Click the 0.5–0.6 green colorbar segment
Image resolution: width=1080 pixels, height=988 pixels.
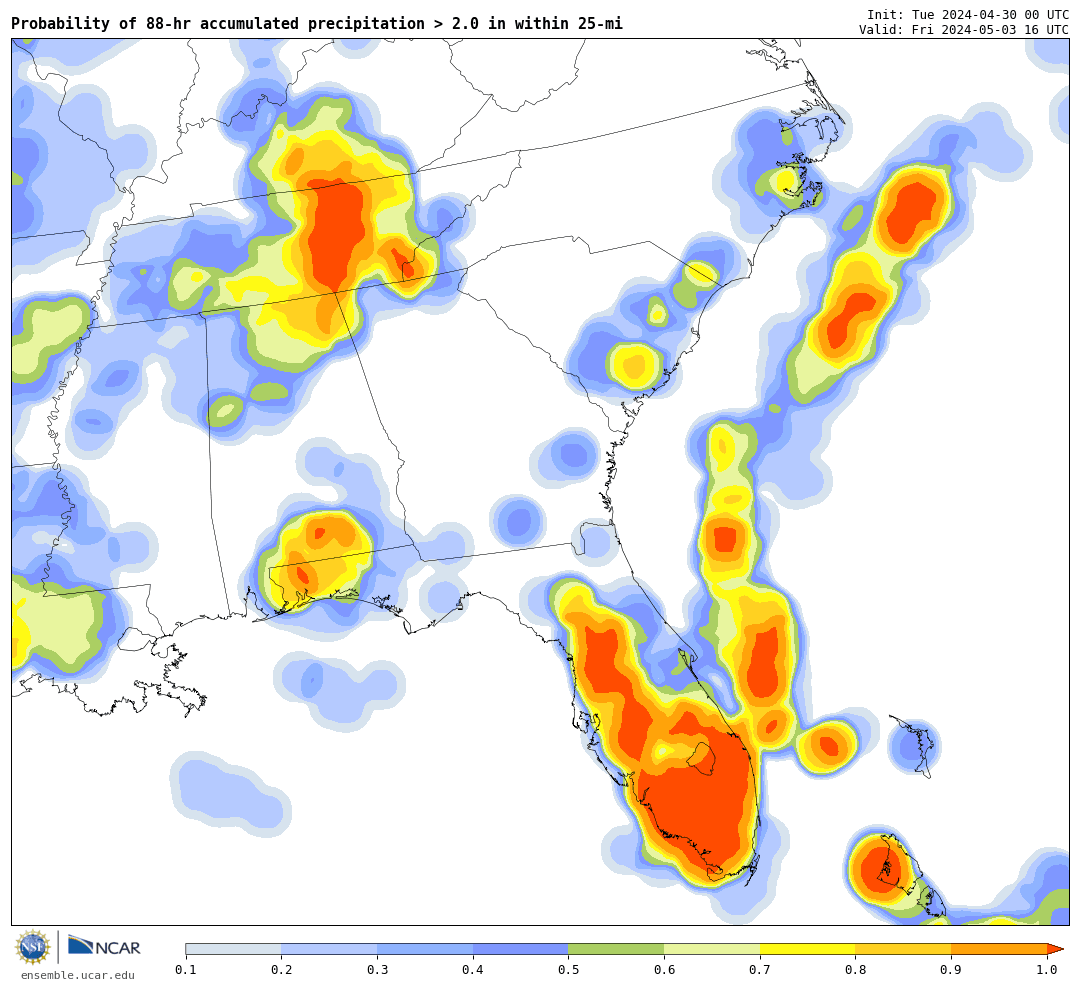pyautogui.click(x=616, y=949)
